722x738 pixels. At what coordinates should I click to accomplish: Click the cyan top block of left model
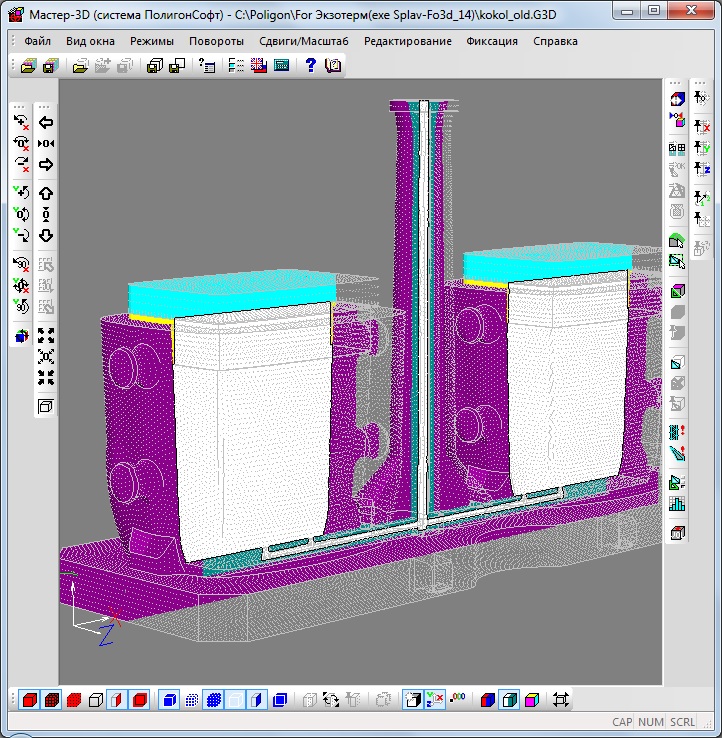coord(230,294)
